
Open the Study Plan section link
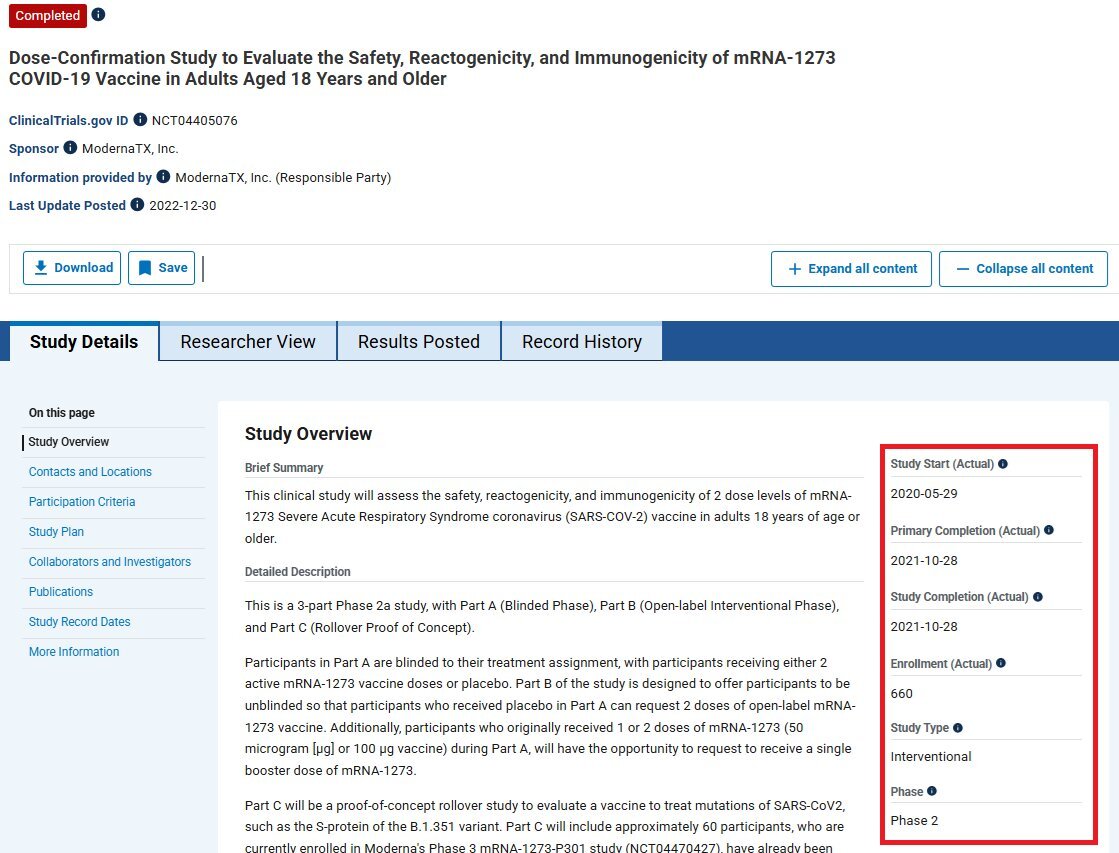click(x=56, y=532)
